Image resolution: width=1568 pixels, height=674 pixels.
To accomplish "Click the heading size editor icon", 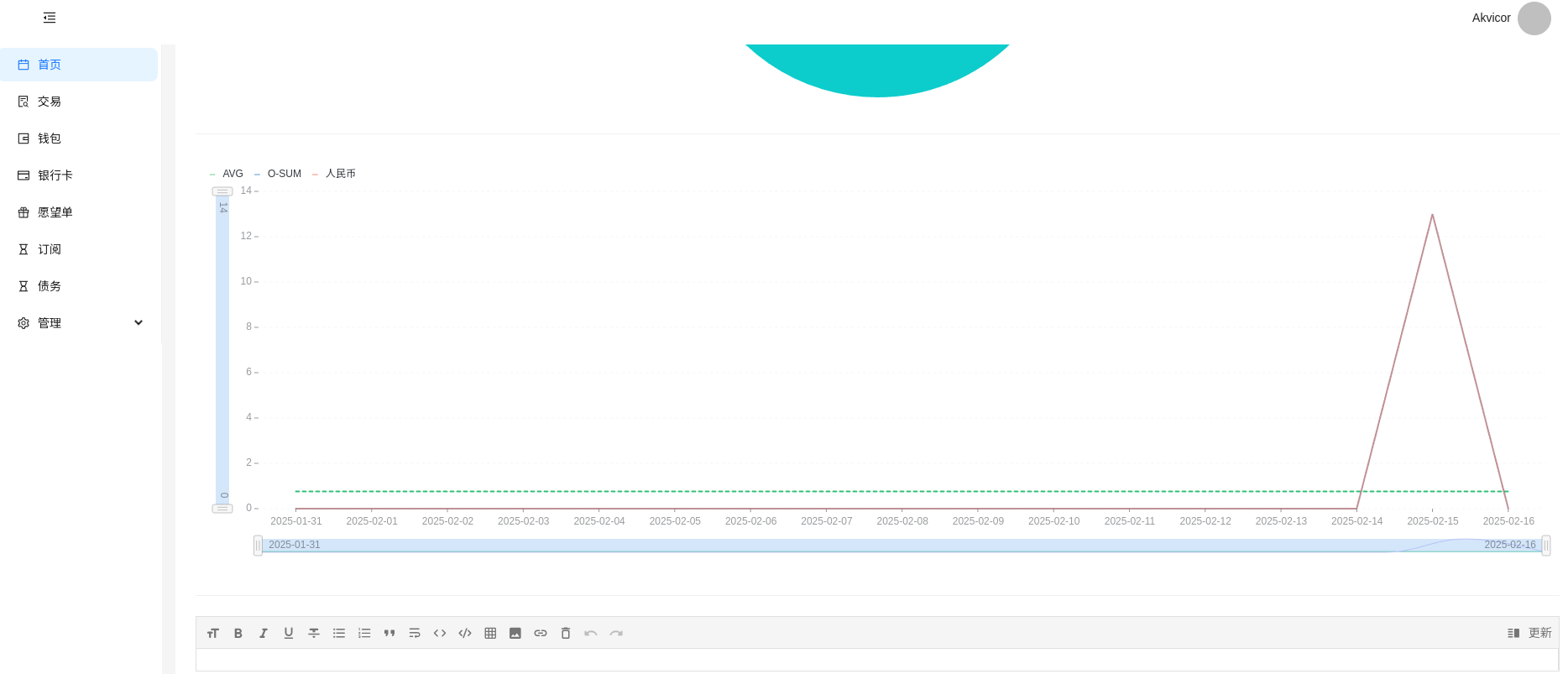I will pos(213,633).
